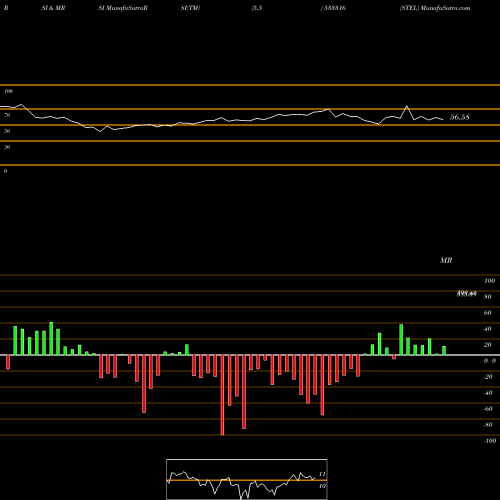Click the RSI value label 56.58
Viewport: 500px width, 500px height.
pos(460,117)
